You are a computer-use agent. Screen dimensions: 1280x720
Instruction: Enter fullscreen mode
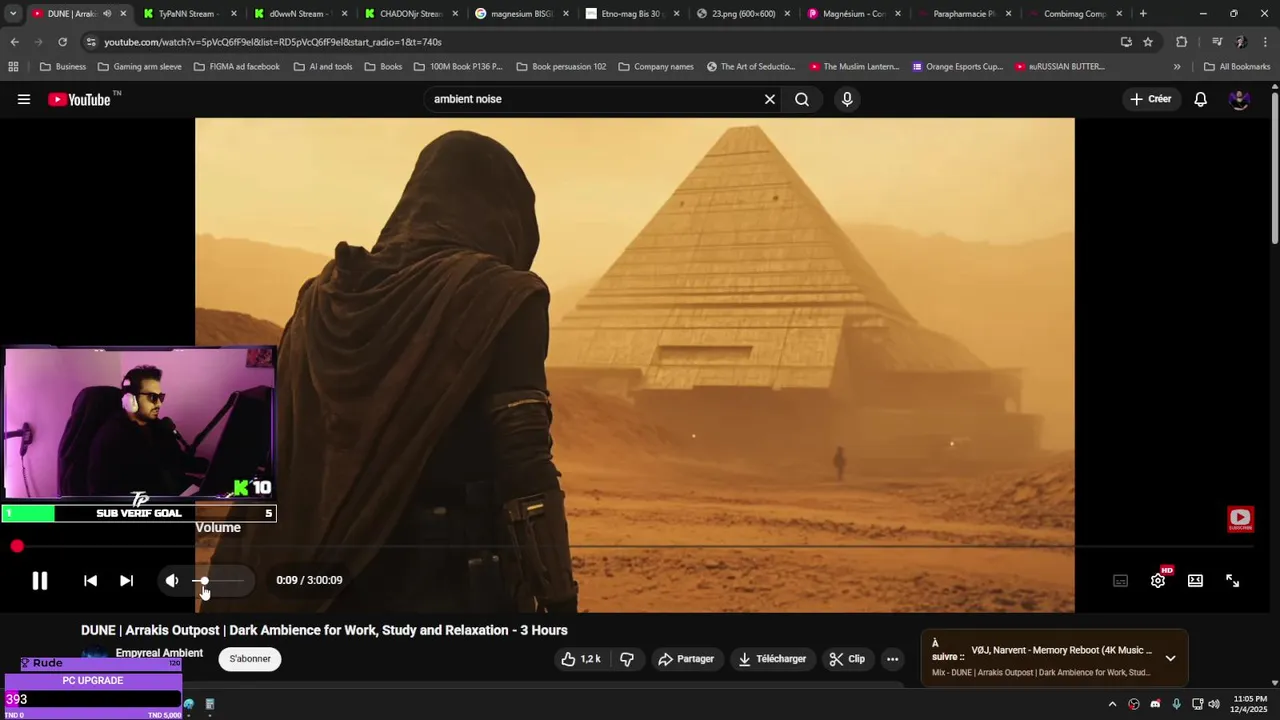click(1232, 580)
